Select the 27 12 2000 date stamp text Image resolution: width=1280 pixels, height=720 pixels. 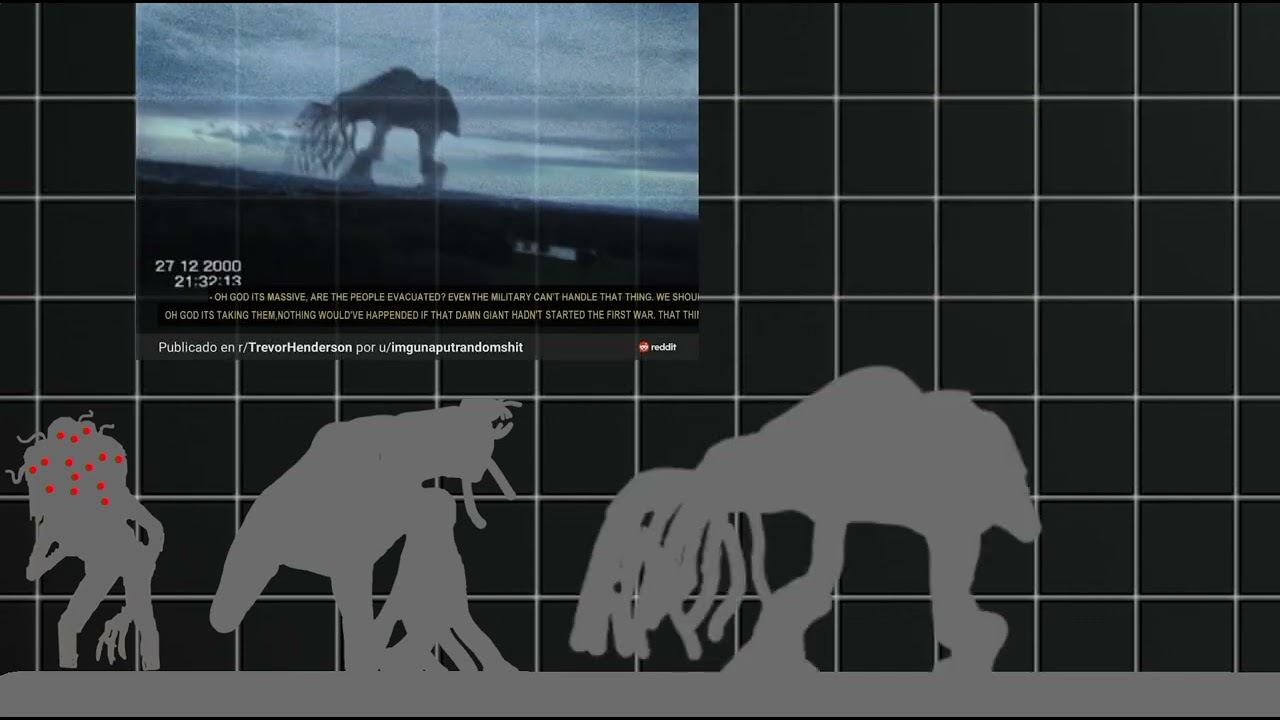[198, 266]
